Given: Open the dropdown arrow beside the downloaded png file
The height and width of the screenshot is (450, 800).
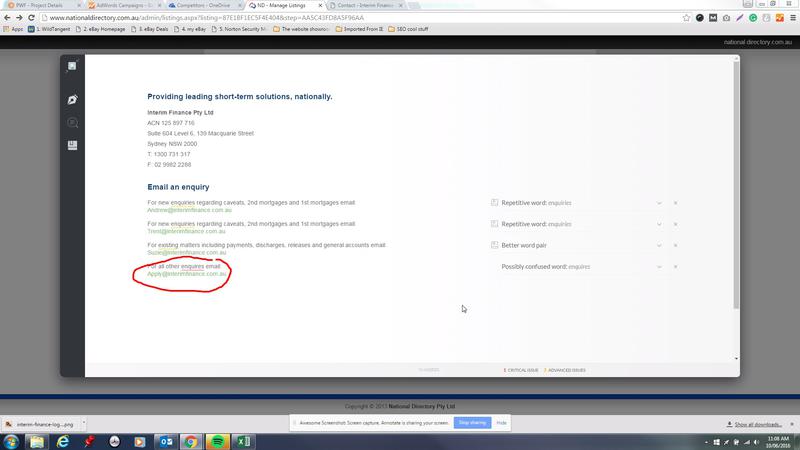Looking at the screenshot, I should point(84,423).
